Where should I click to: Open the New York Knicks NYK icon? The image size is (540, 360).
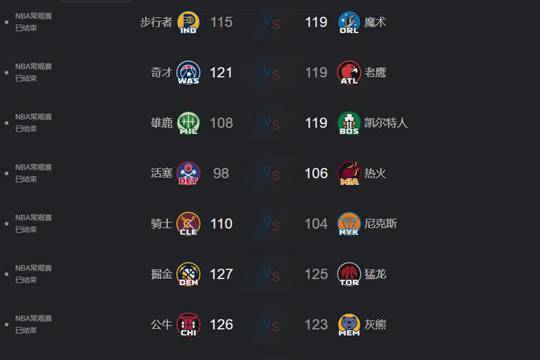point(349,224)
